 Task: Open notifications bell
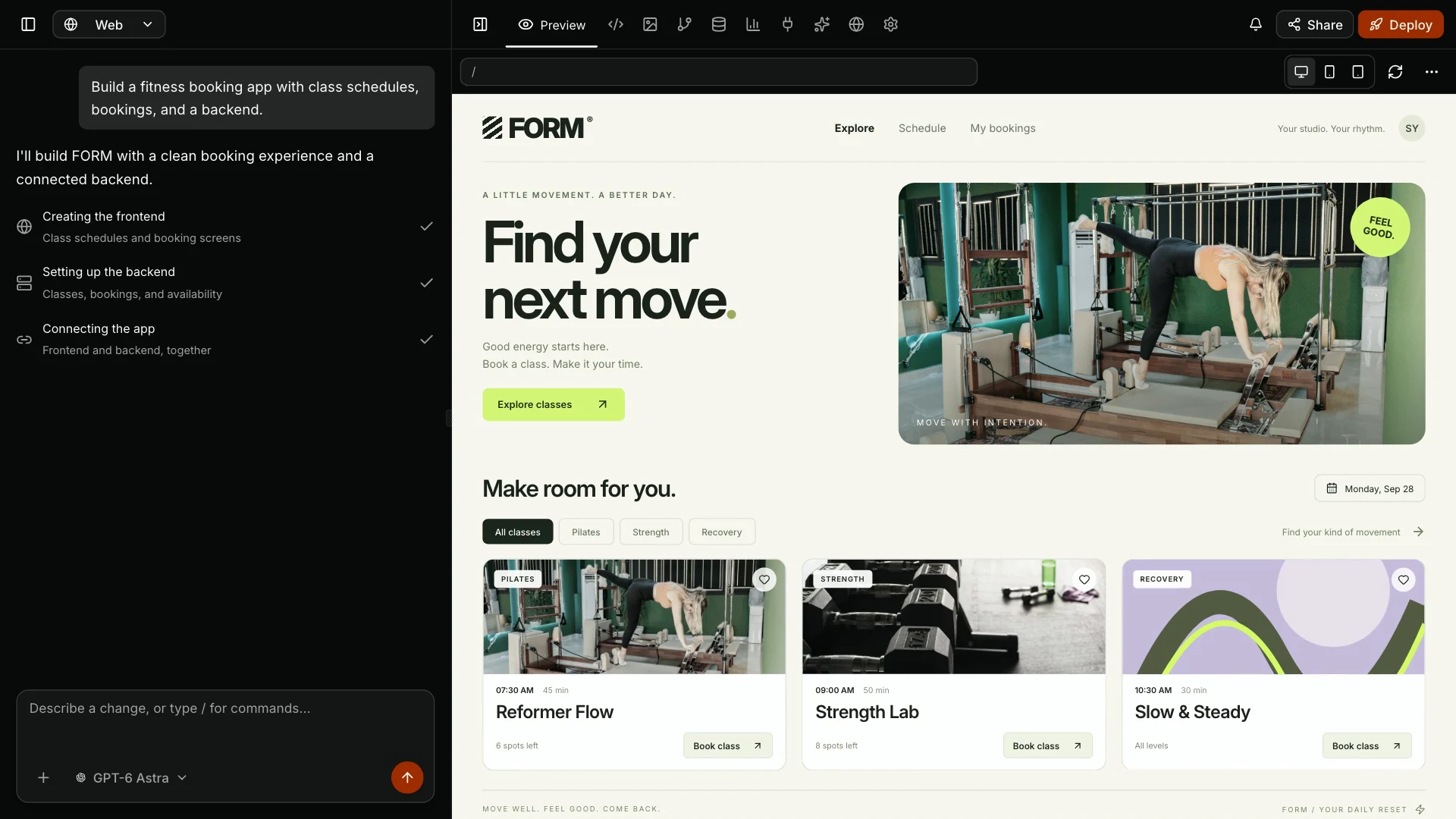pos(1256,24)
